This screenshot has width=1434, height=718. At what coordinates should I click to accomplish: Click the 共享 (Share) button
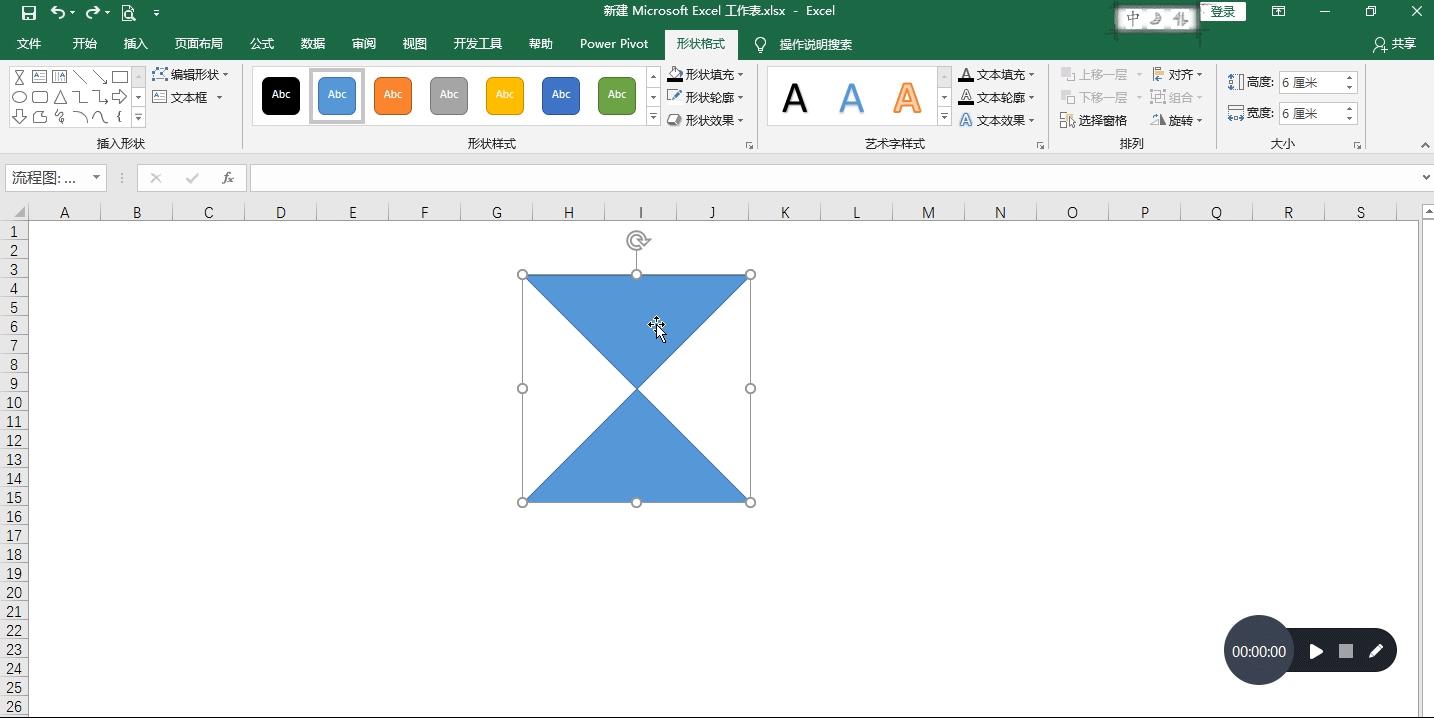[x=1395, y=44]
